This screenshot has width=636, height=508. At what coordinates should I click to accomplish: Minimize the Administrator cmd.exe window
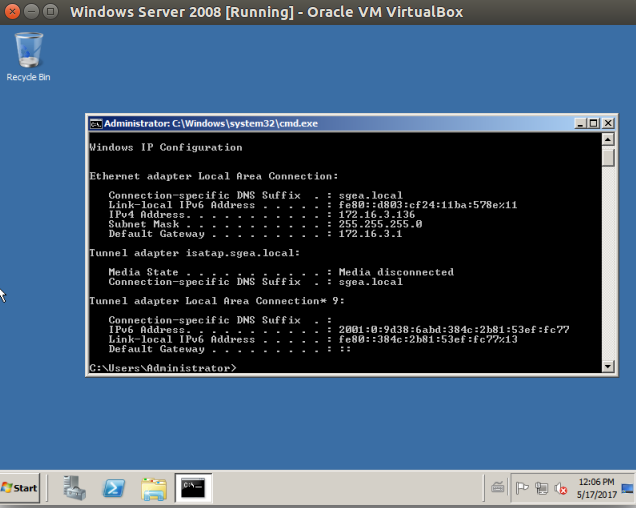pyautogui.click(x=579, y=124)
